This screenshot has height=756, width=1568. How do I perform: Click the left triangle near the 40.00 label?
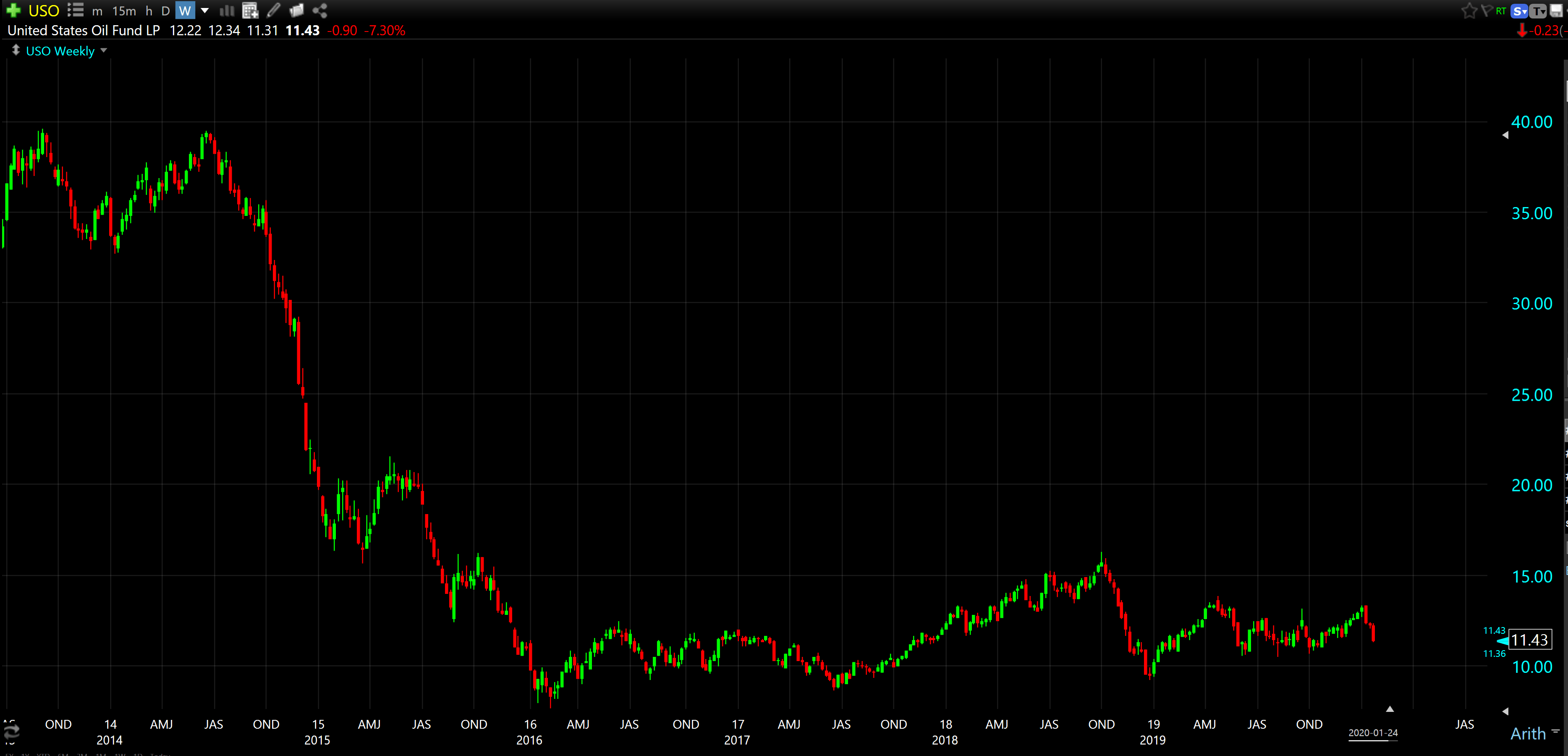tap(1505, 135)
